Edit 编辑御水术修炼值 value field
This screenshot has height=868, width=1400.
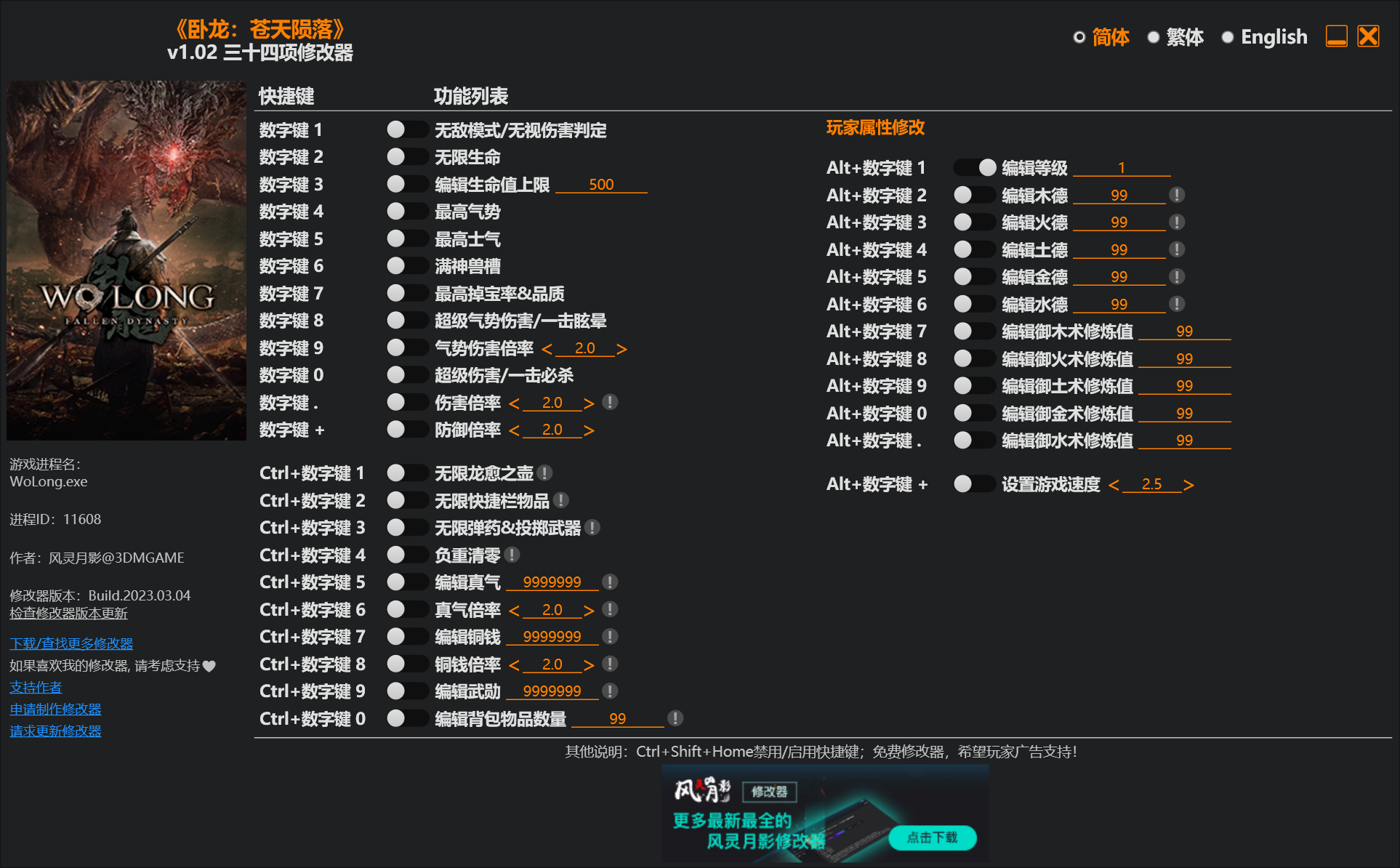[1184, 441]
